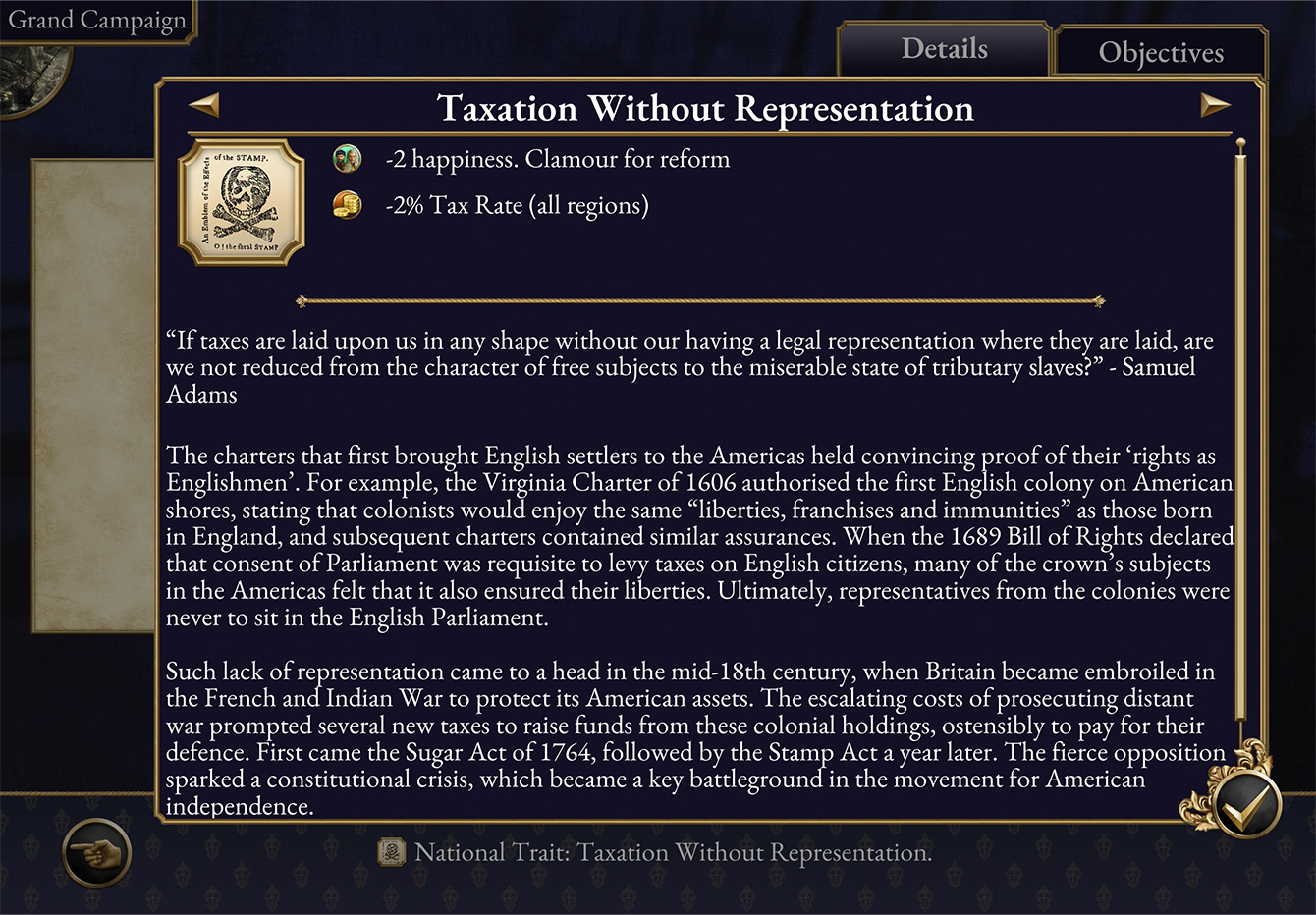Open the Details tab
The width and height of the screenshot is (1316, 915).
pos(944,49)
